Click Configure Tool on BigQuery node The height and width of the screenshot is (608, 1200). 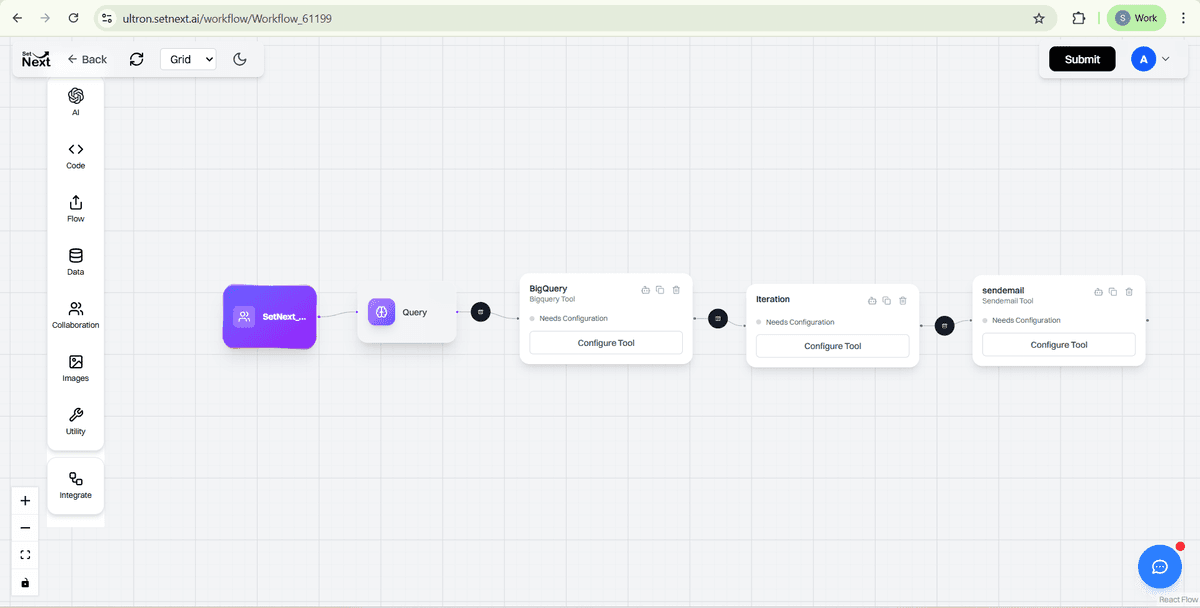point(606,343)
